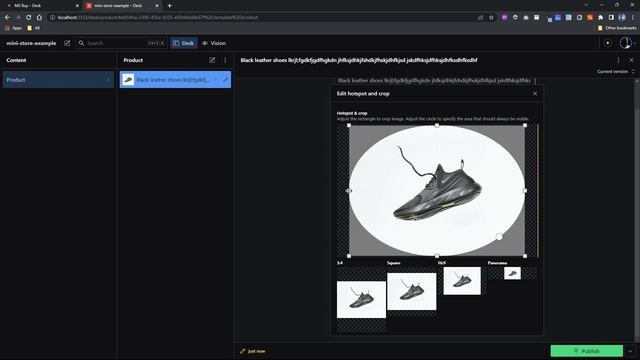
Task: Click the edit pencil icon on the Black leather shoes row
Action: click(x=225, y=80)
